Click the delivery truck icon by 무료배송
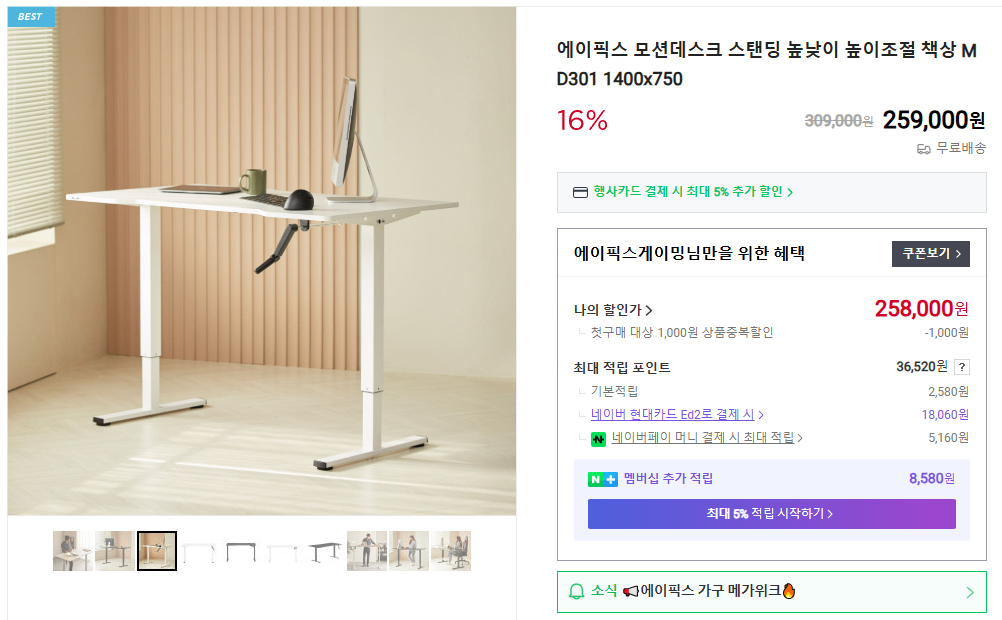This screenshot has width=1002, height=620. coord(924,149)
